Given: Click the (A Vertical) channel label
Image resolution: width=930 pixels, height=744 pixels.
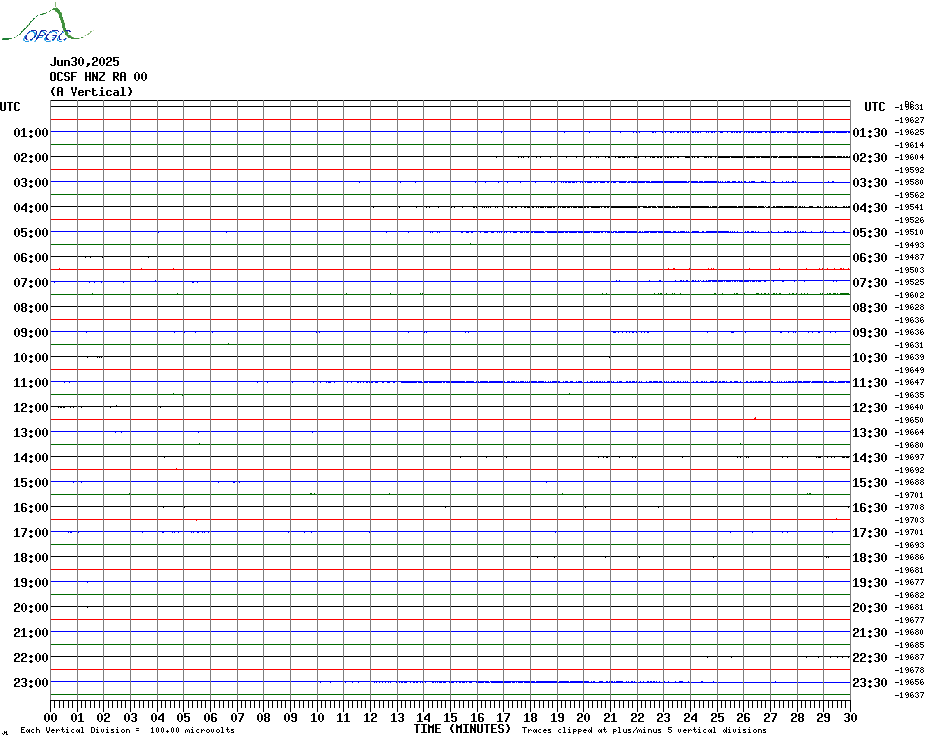Looking at the screenshot, I should click(x=91, y=92).
